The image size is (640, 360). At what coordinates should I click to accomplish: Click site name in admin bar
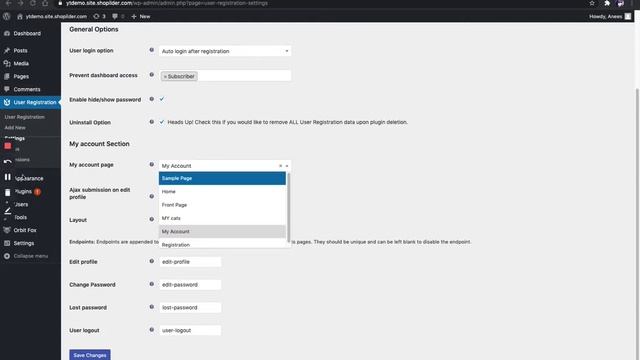[x=56, y=16]
